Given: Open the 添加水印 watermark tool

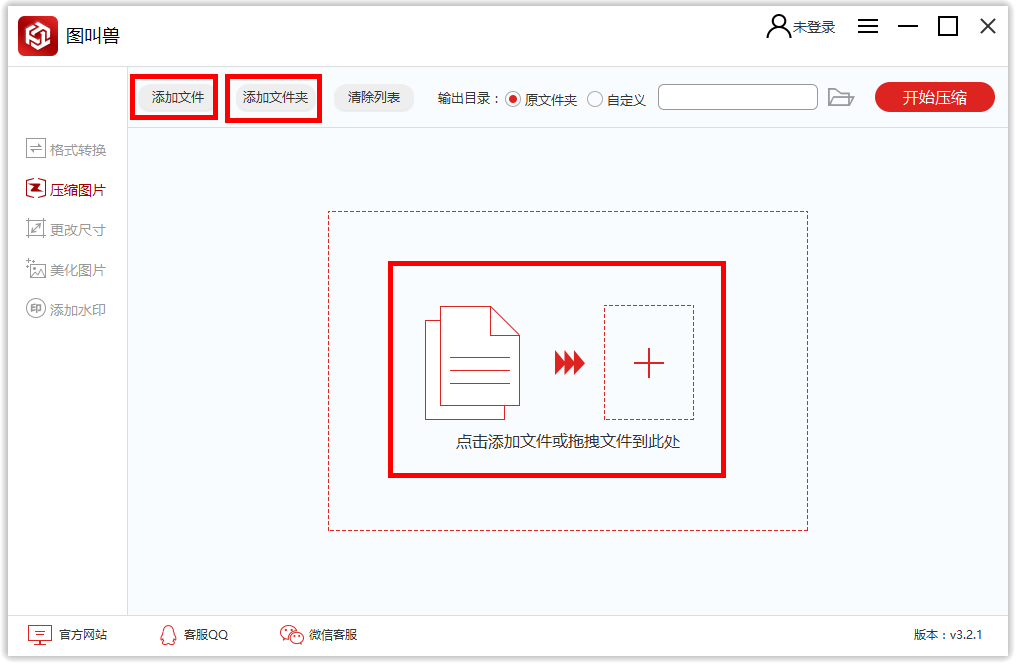Looking at the screenshot, I should tap(62, 308).
